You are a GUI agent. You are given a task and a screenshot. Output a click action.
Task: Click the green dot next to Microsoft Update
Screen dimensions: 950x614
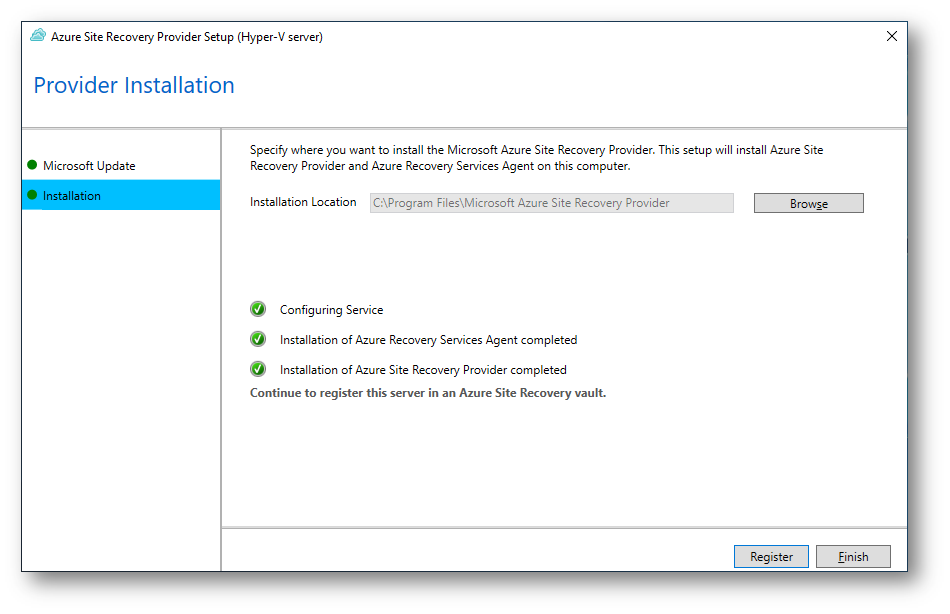point(32,165)
